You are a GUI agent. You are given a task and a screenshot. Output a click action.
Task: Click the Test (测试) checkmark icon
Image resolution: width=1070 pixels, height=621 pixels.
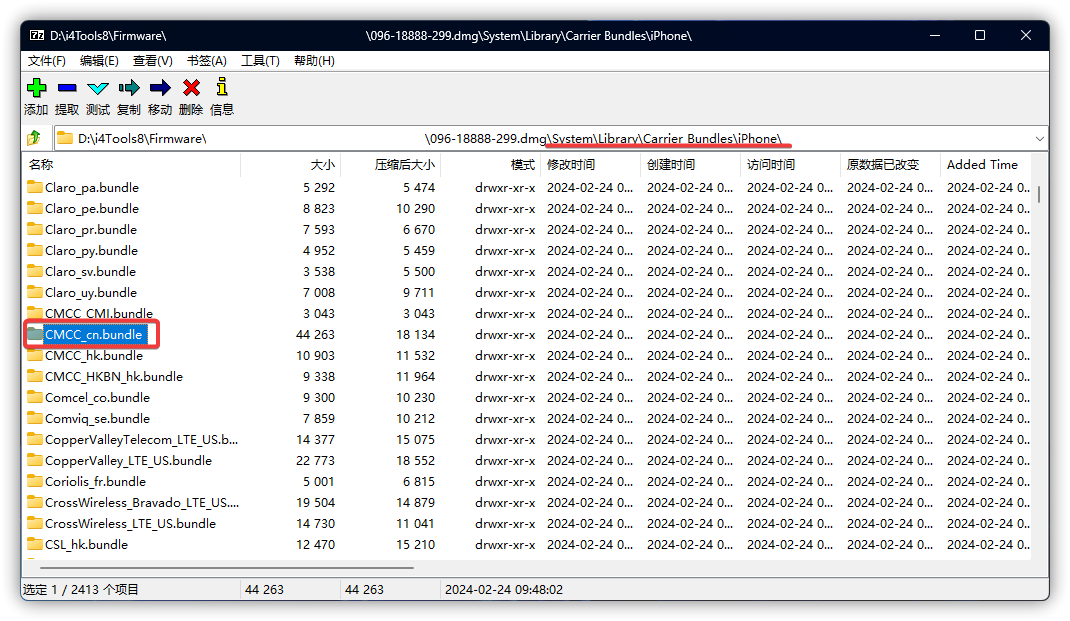click(x=98, y=88)
